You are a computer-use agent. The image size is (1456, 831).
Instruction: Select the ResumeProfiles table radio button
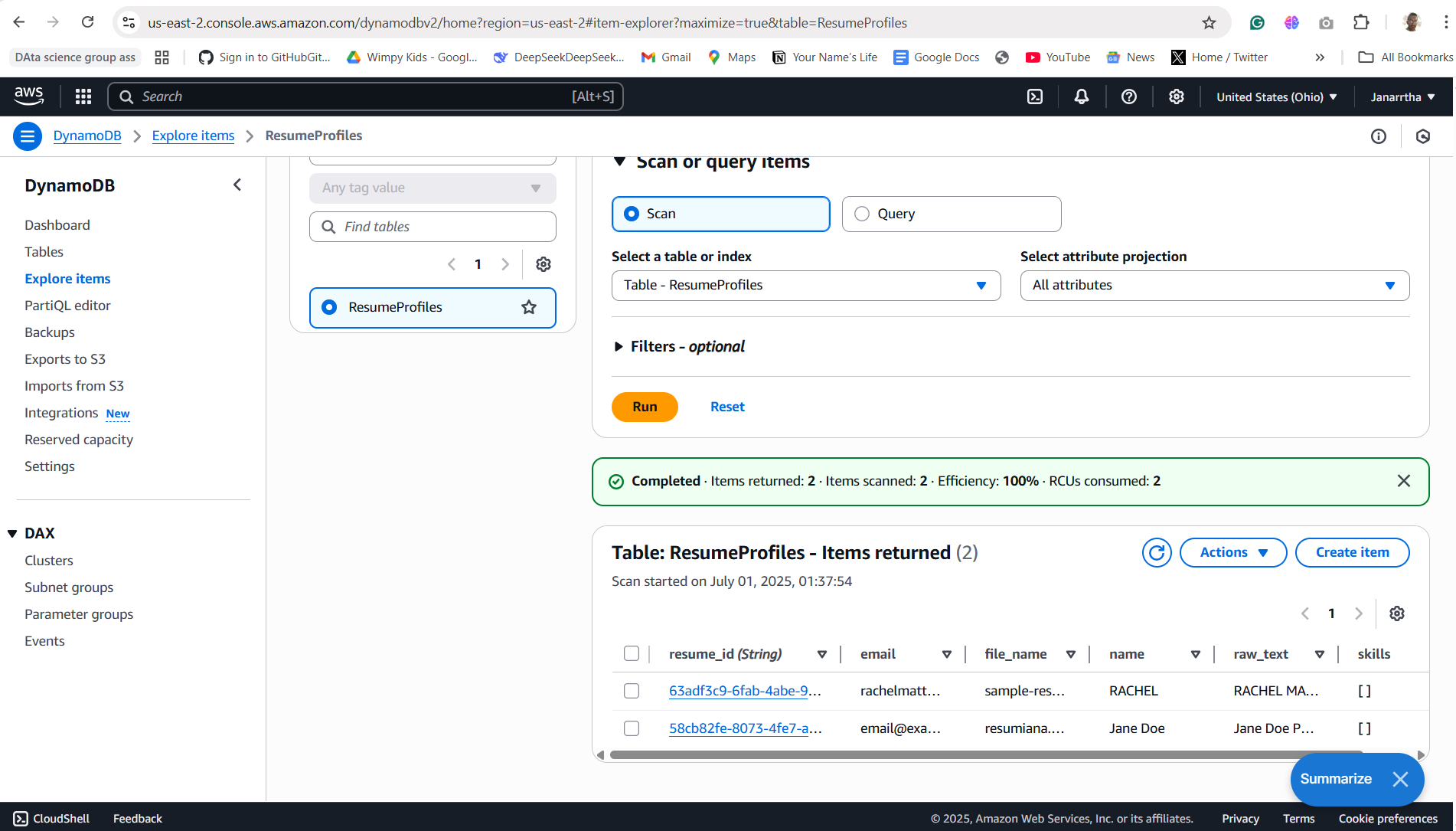click(329, 307)
